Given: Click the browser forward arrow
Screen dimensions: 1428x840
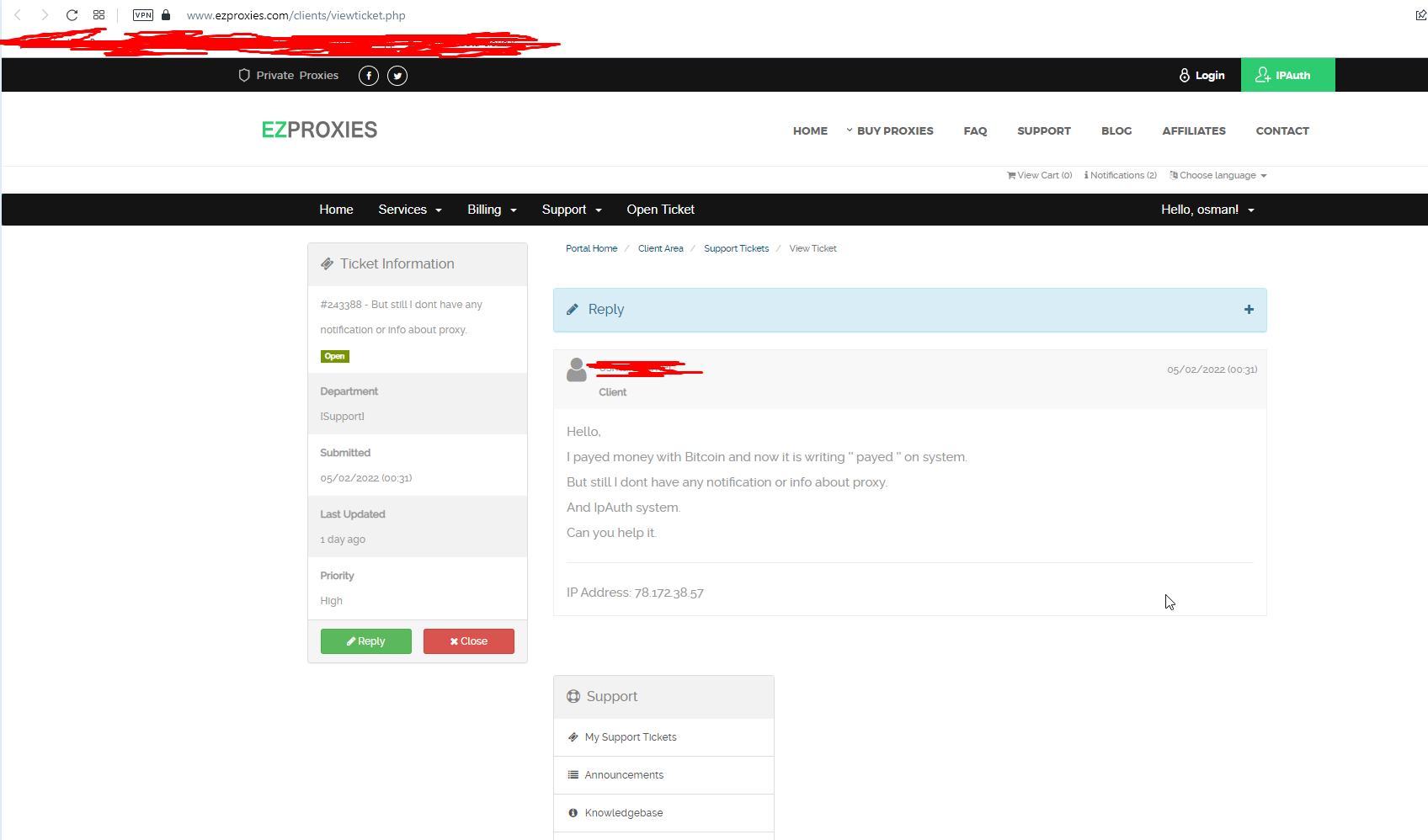Looking at the screenshot, I should point(45,15).
